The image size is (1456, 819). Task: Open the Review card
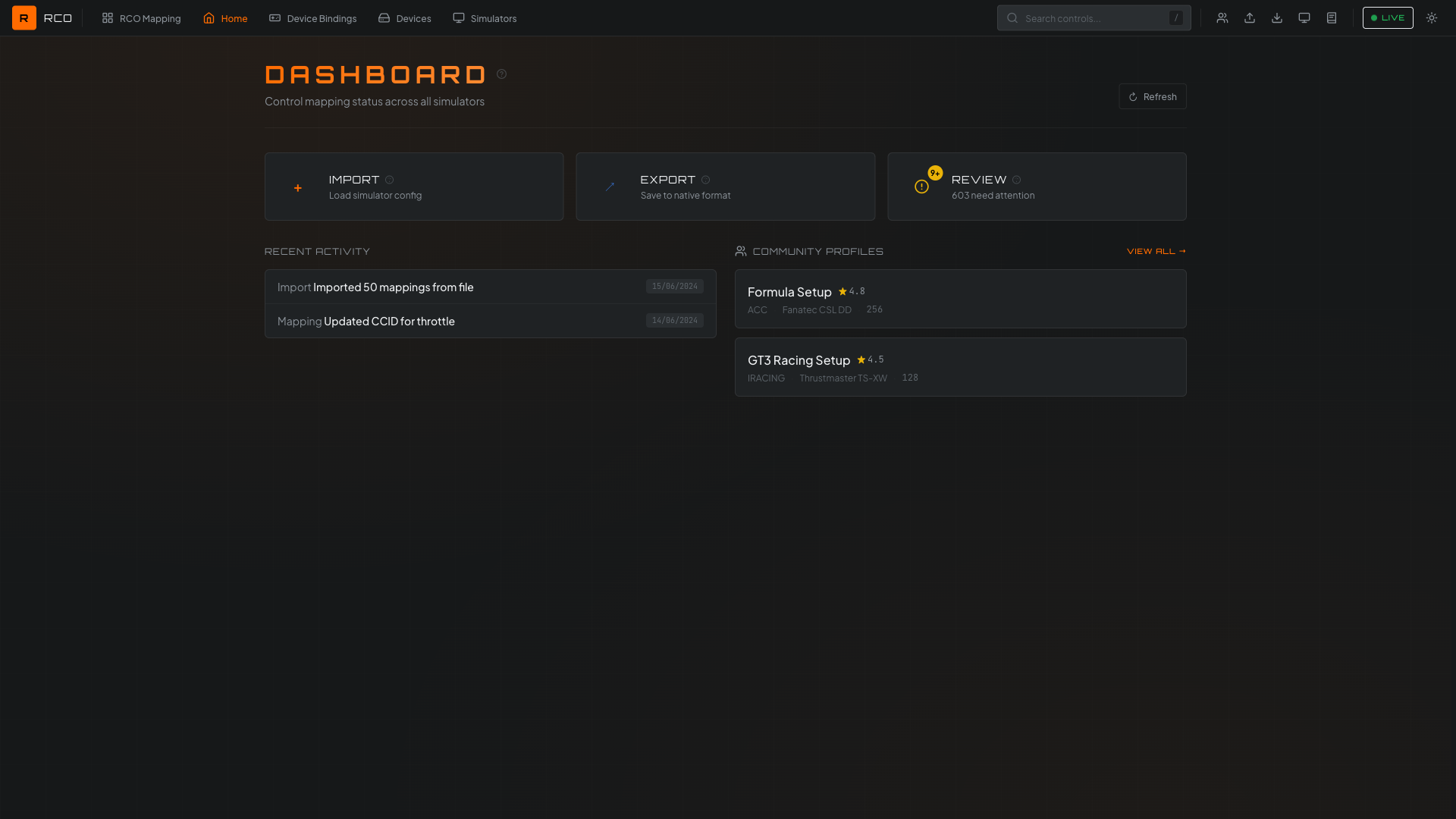tap(1037, 187)
